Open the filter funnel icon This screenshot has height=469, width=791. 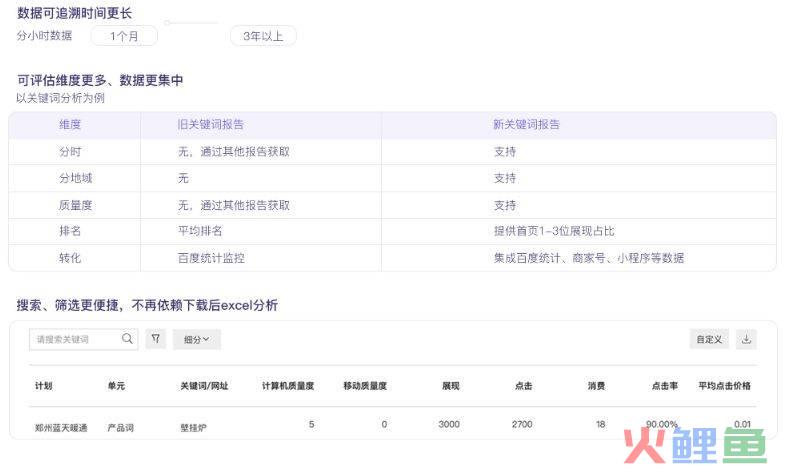point(155,339)
